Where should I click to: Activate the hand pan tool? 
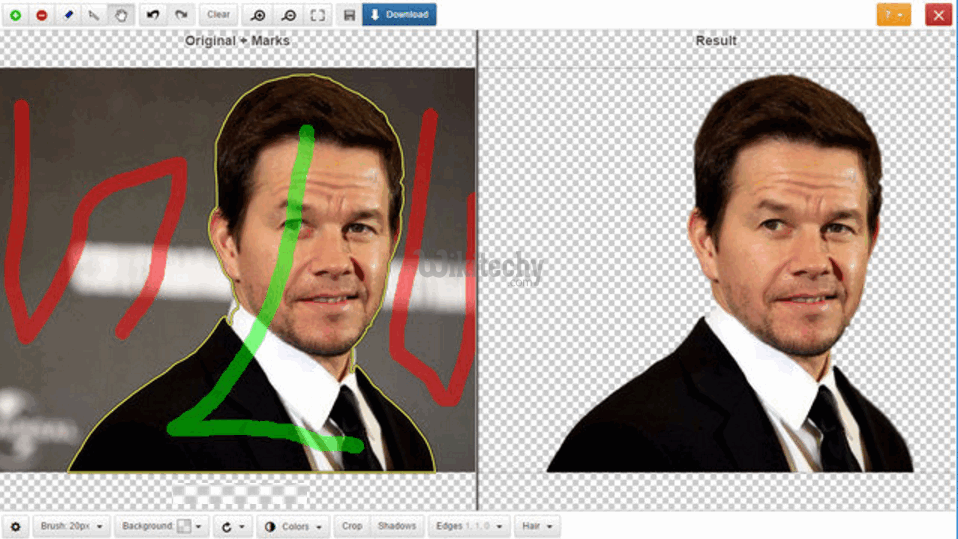pos(120,15)
